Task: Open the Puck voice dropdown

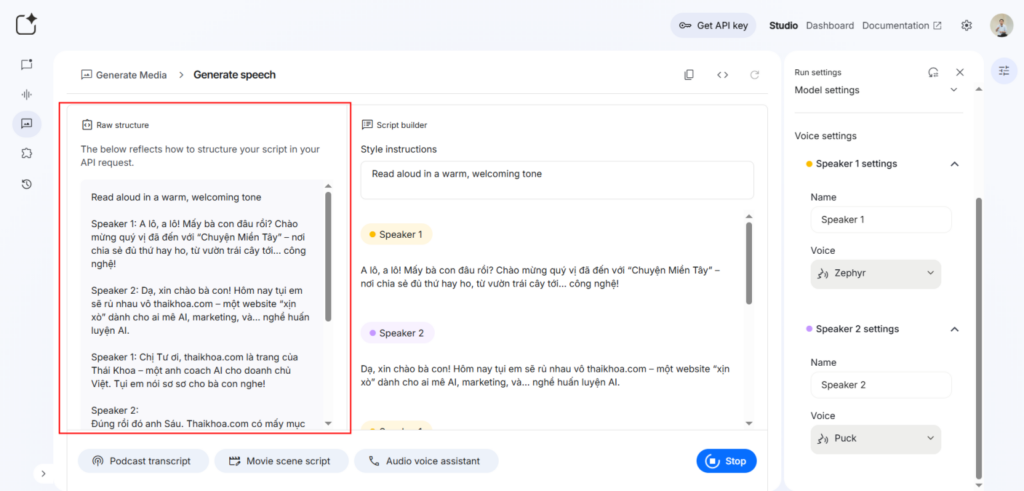Action: point(876,439)
